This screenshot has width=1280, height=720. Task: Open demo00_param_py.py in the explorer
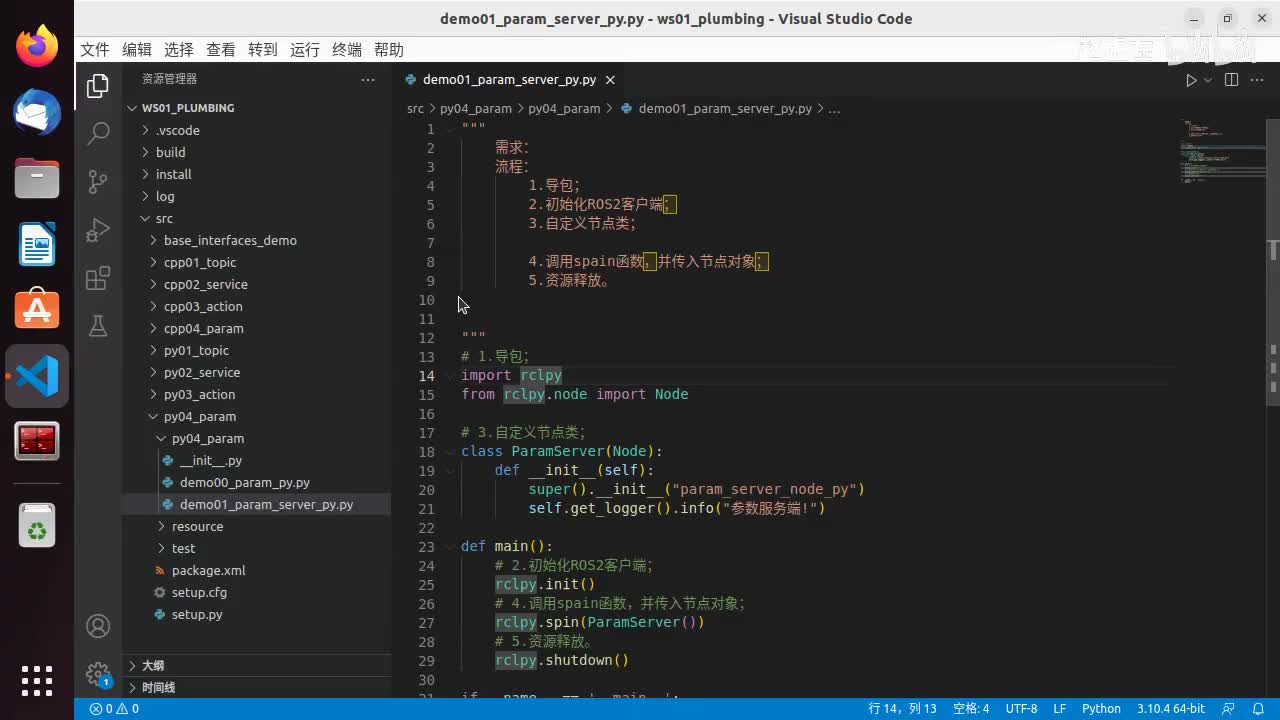245,482
